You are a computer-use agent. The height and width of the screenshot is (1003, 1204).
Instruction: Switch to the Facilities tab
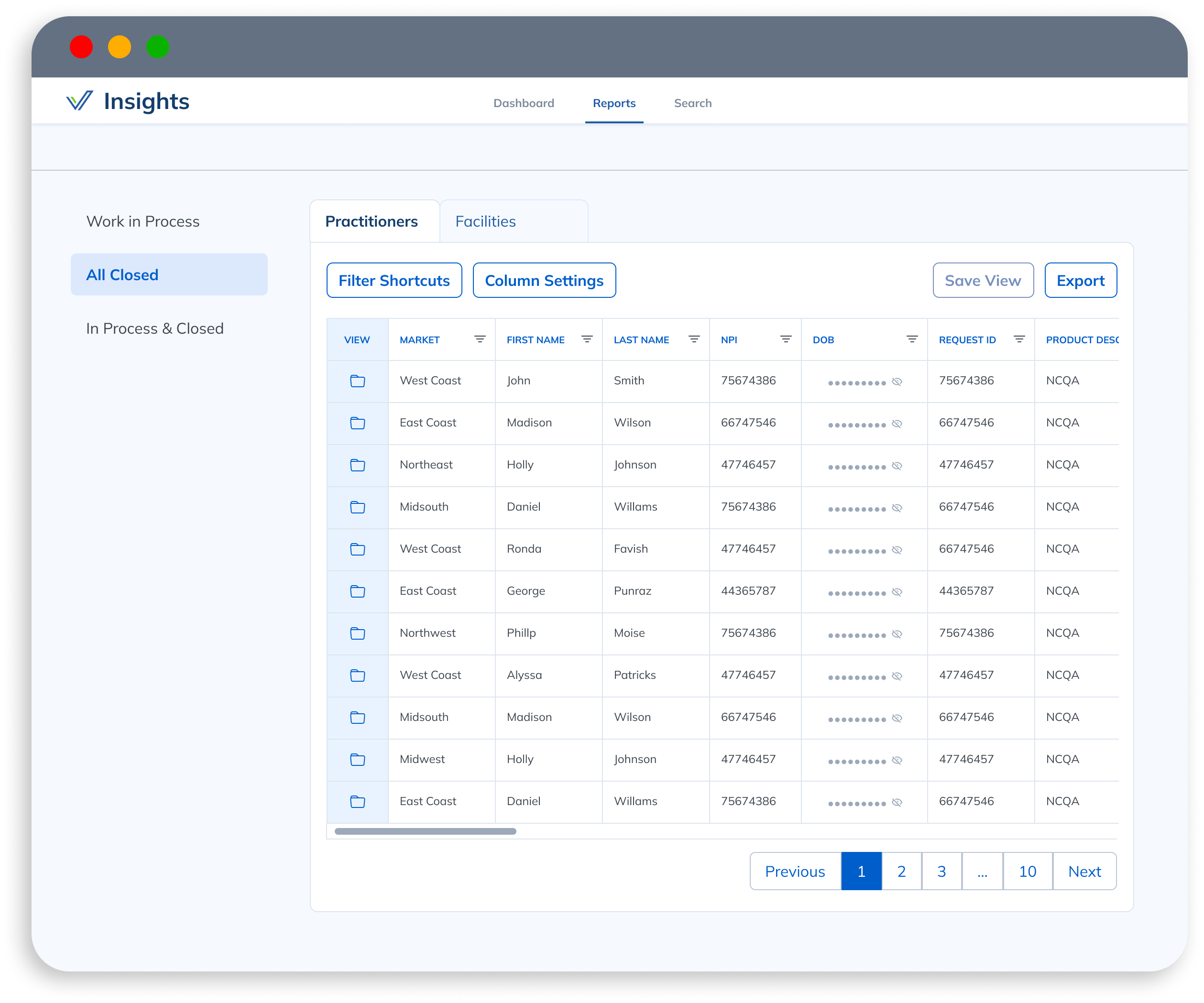pyautogui.click(x=485, y=221)
